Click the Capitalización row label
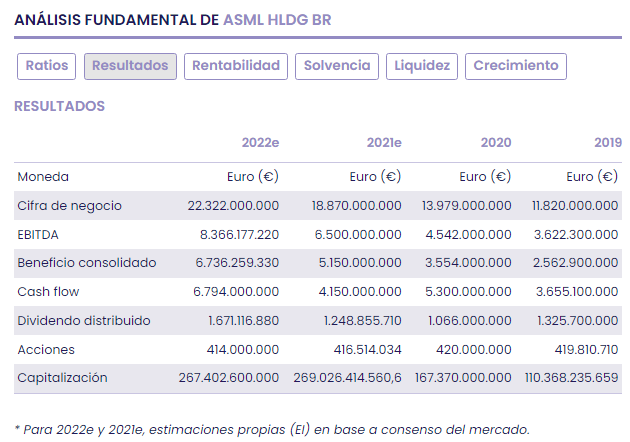Screen dimensions: 630x442 (62, 378)
